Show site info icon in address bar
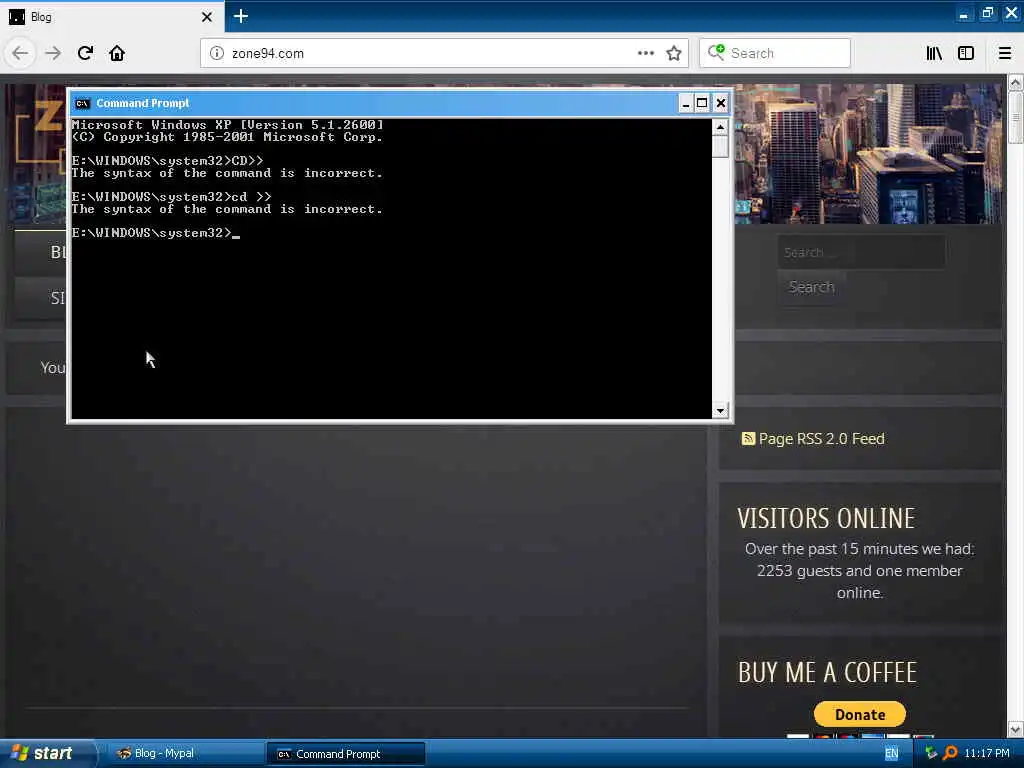 [x=216, y=53]
